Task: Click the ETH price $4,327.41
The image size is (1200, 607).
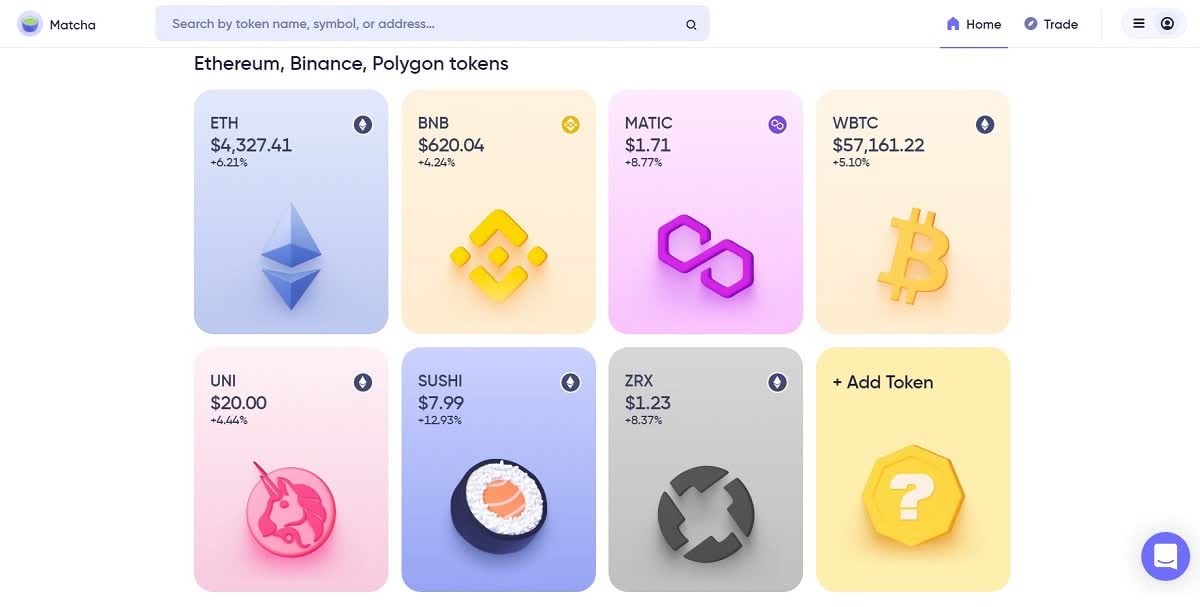Action: point(251,145)
